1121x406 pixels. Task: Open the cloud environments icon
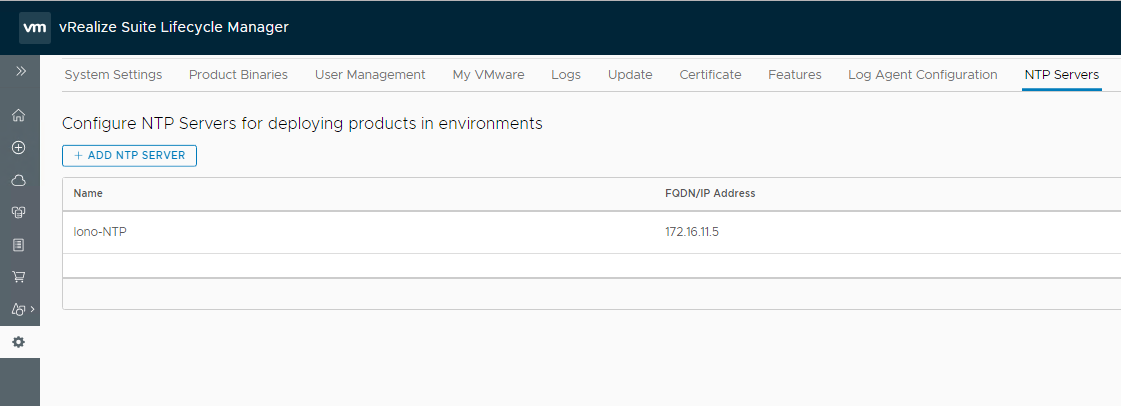(x=18, y=180)
